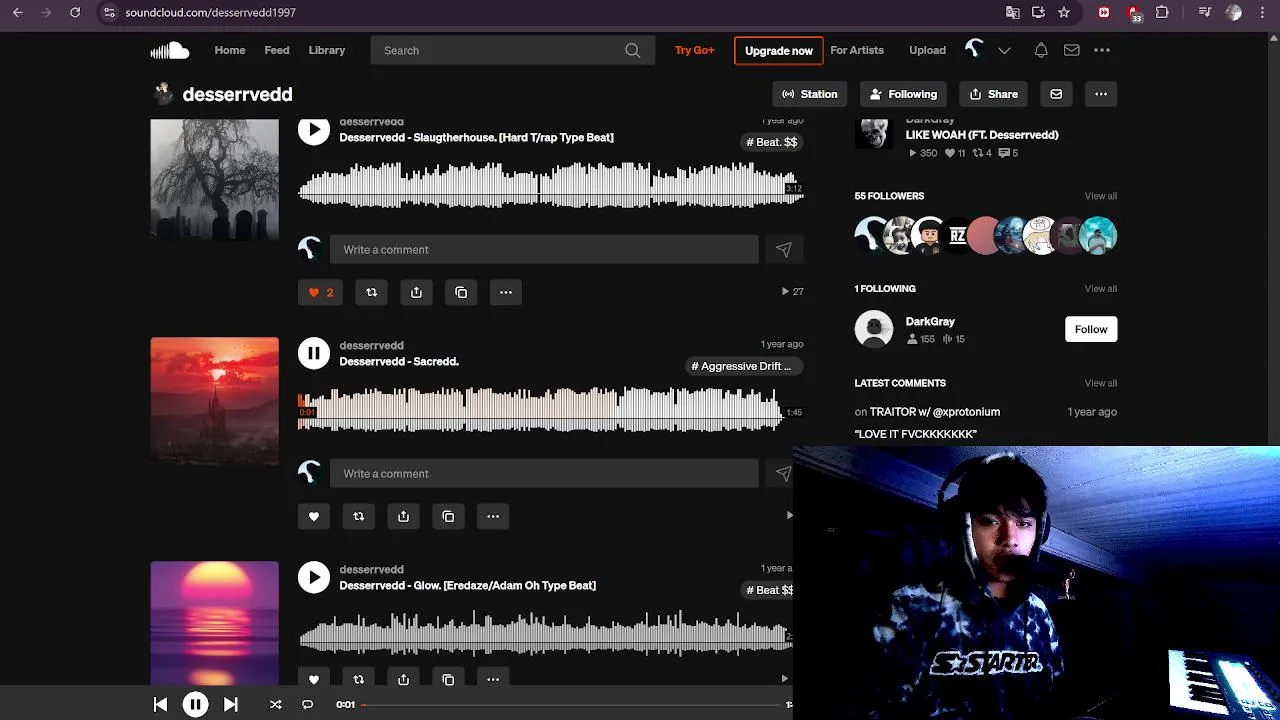Send a message to desserrvedd via envelope button
This screenshot has height=720, width=1280.
pos(1056,94)
